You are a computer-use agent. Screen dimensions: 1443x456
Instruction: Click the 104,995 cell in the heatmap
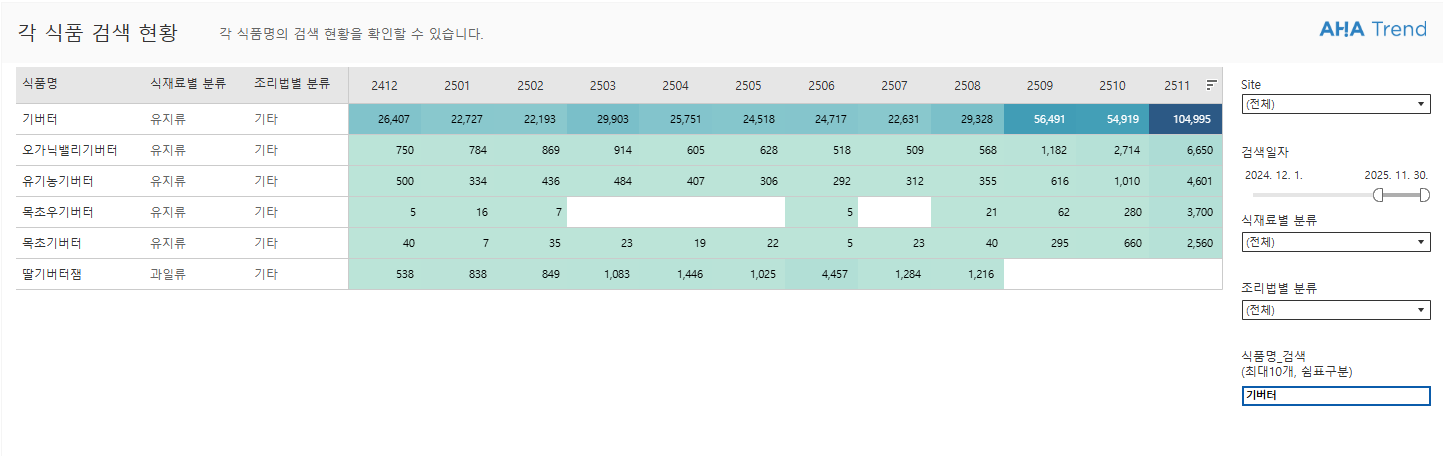[1186, 119]
